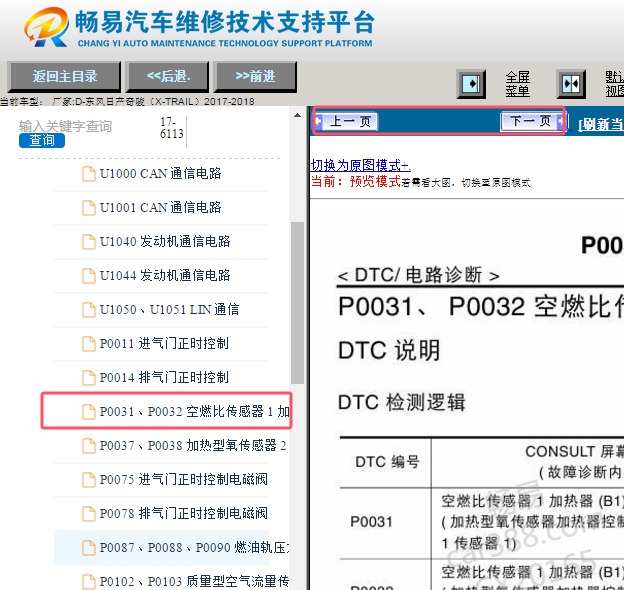Click the fullscreen menu arrow icon
The width and height of the screenshot is (624, 590).
[x=471, y=84]
